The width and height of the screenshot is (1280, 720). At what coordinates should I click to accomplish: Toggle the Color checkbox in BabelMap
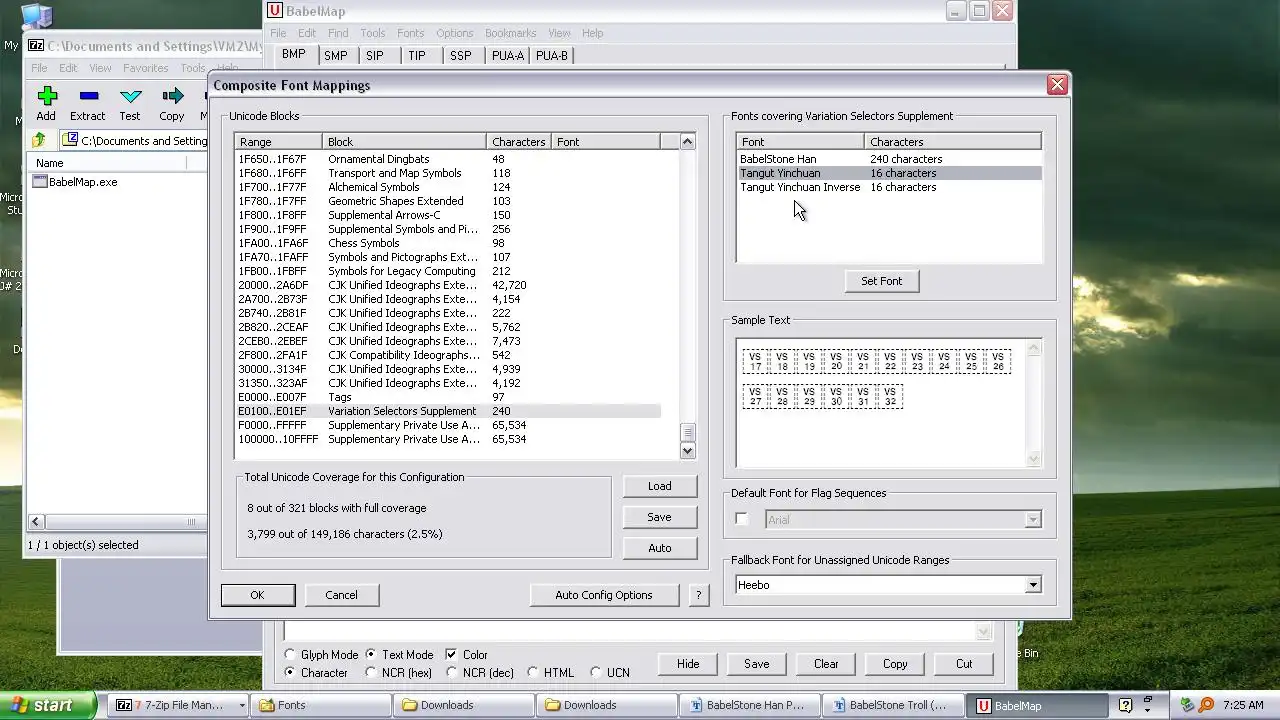pos(451,655)
